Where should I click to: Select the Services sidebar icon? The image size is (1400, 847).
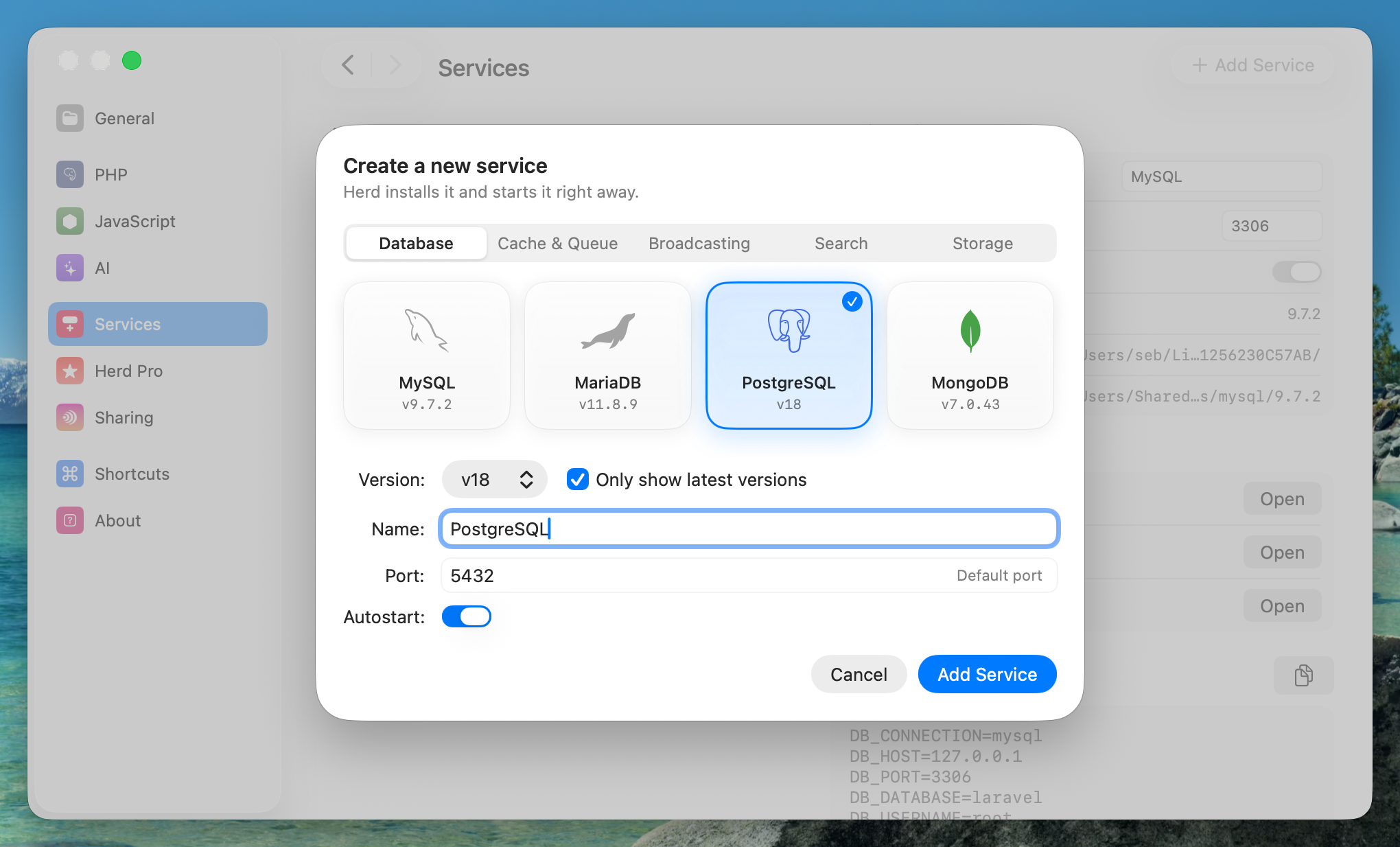(x=70, y=324)
